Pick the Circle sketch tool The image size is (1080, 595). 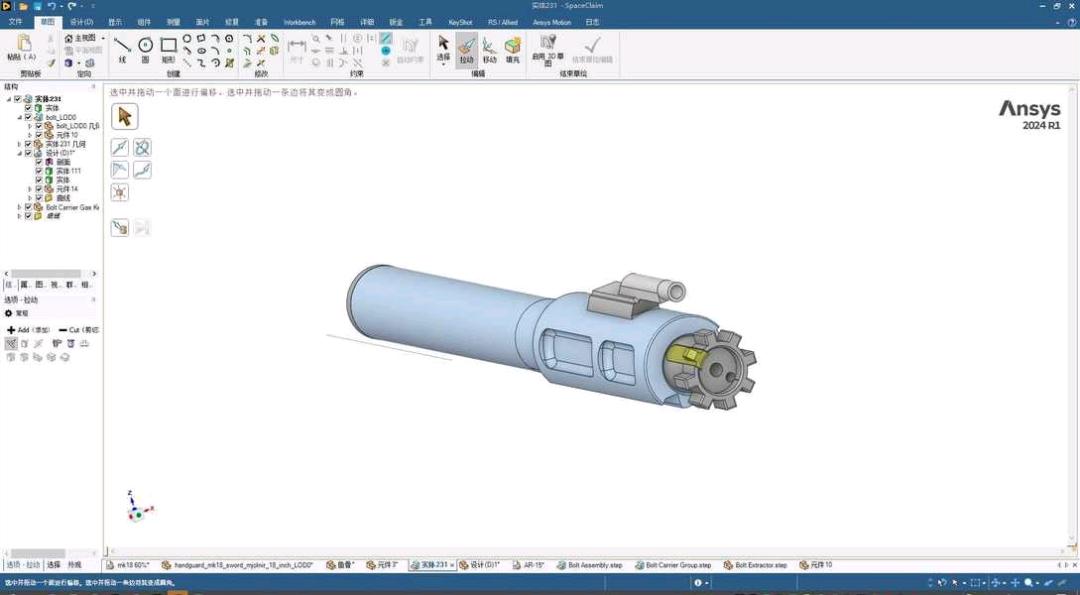tap(145, 48)
